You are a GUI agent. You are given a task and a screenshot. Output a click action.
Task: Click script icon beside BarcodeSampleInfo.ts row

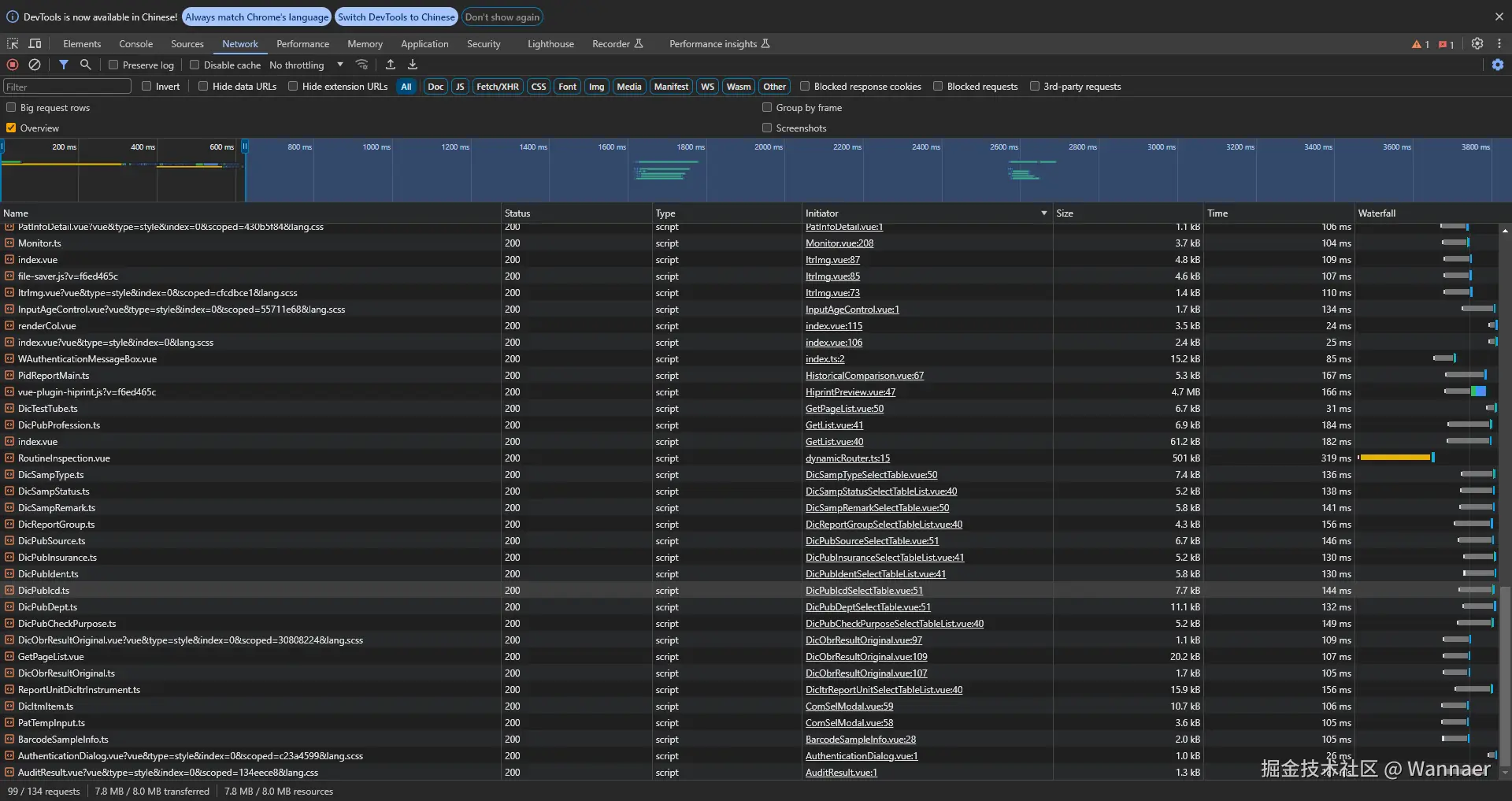pos(9,740)
